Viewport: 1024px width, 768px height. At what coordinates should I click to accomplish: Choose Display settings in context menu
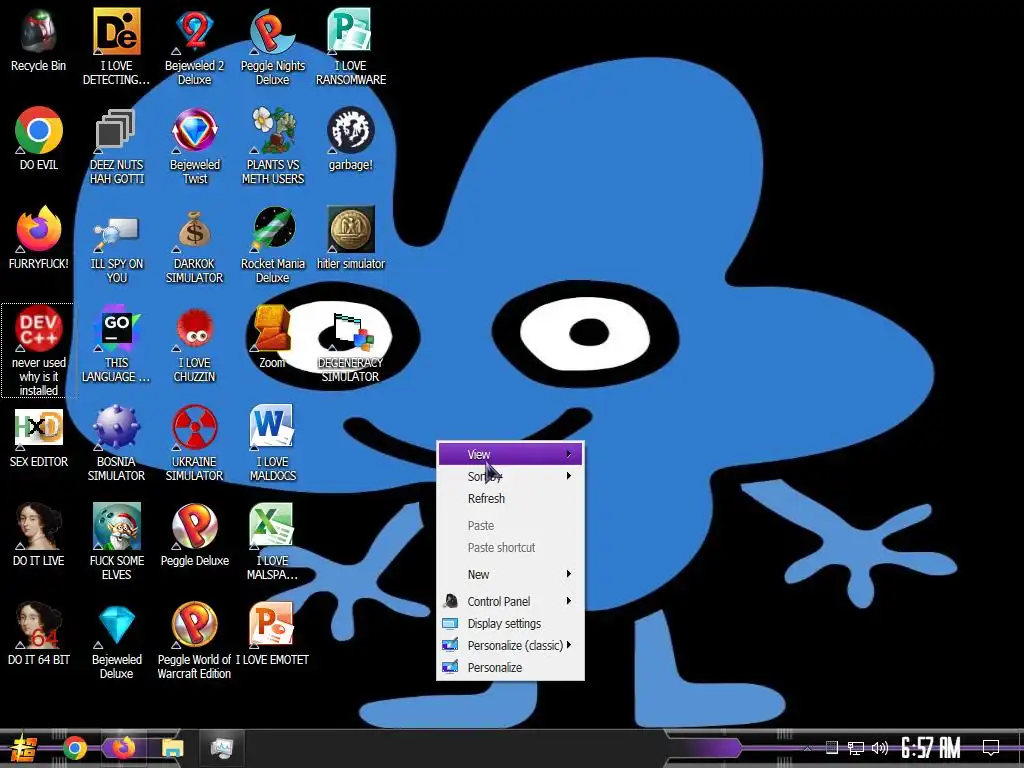tap(510, 624)
